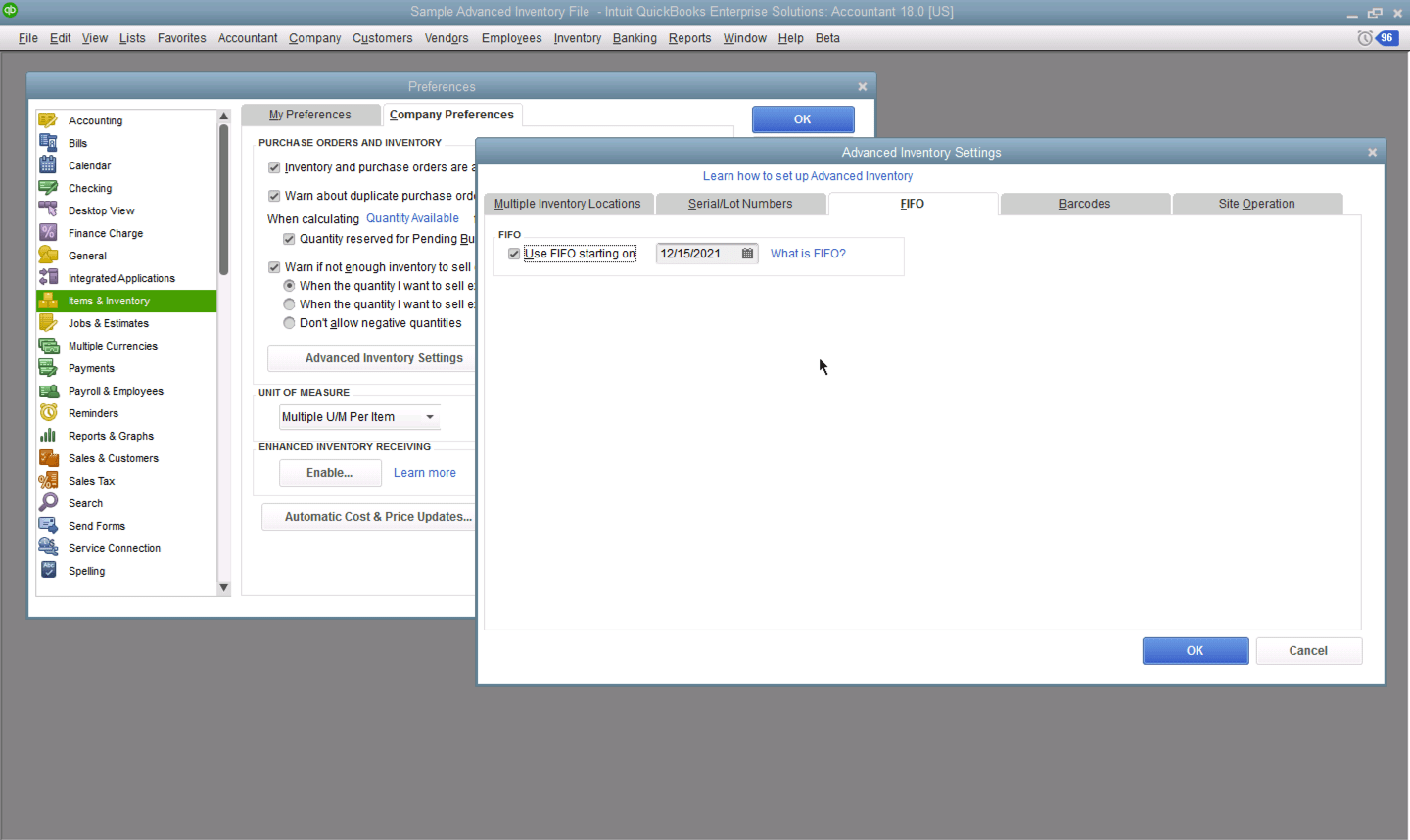Switch to the Barcodes tab
This screenshot has width=1410, height=840.
pyautogui.click(x=1084, y=204)
